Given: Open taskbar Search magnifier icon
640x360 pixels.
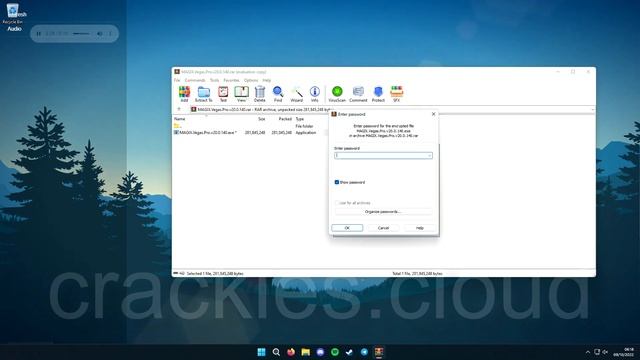Looking at the screenshot, I should [x=276, y=352].
